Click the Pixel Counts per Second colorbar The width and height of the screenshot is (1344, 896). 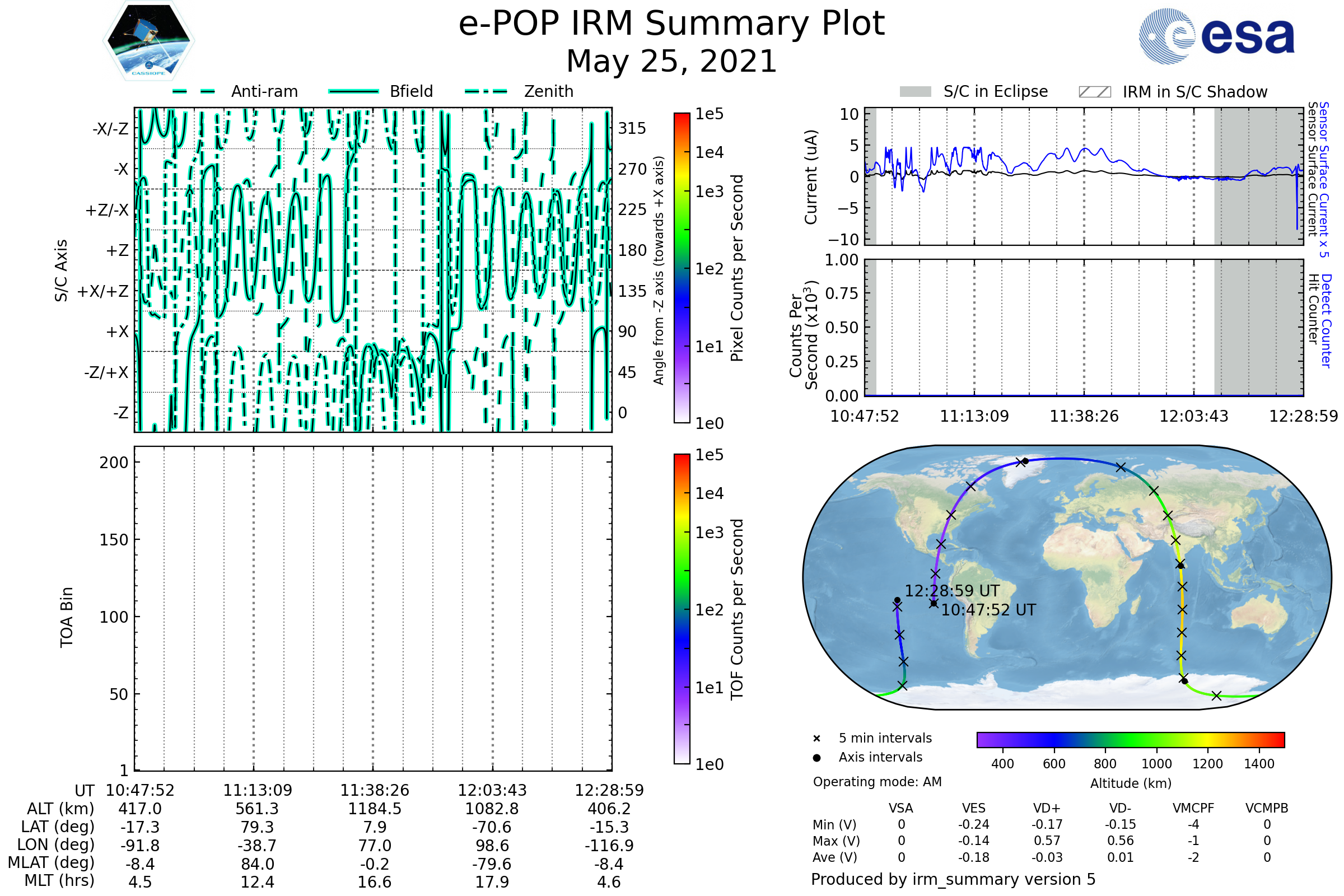(x=682, y=268)
